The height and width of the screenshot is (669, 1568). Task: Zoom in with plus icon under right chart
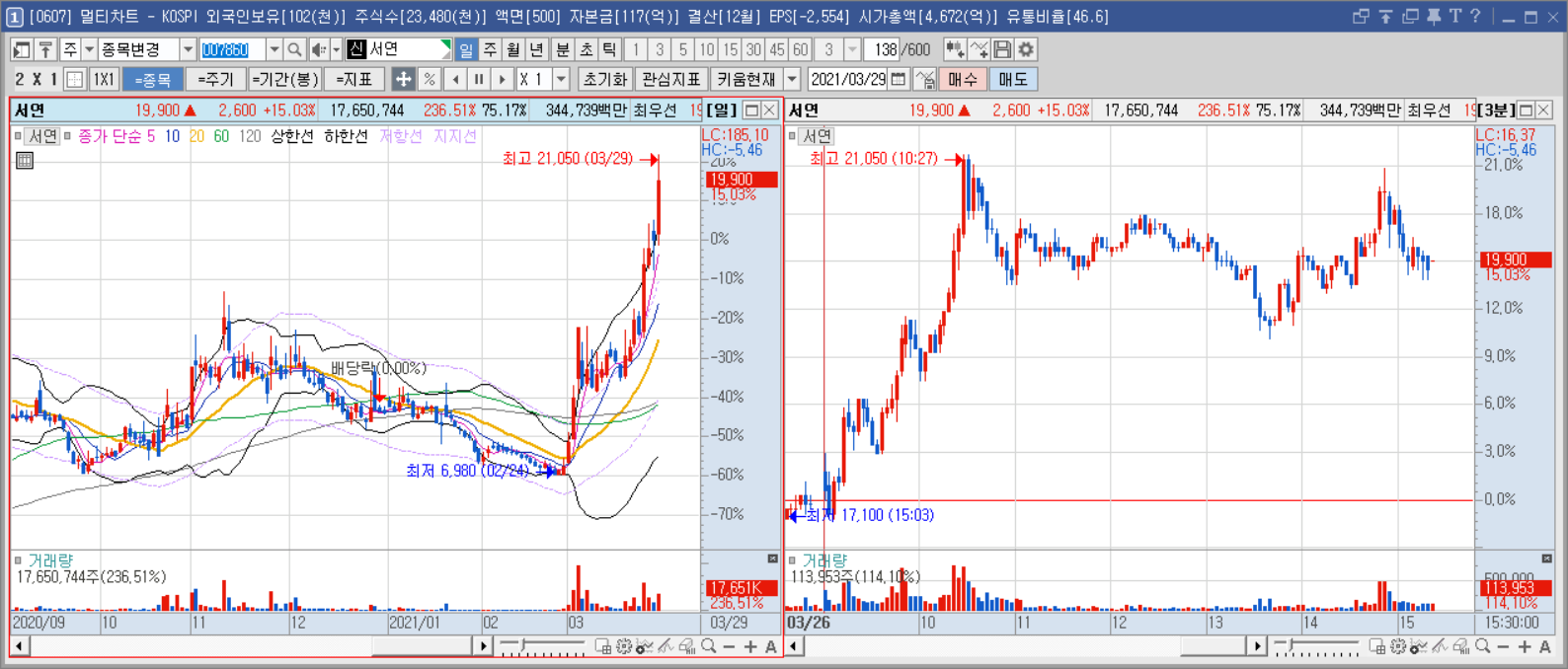1525,646
